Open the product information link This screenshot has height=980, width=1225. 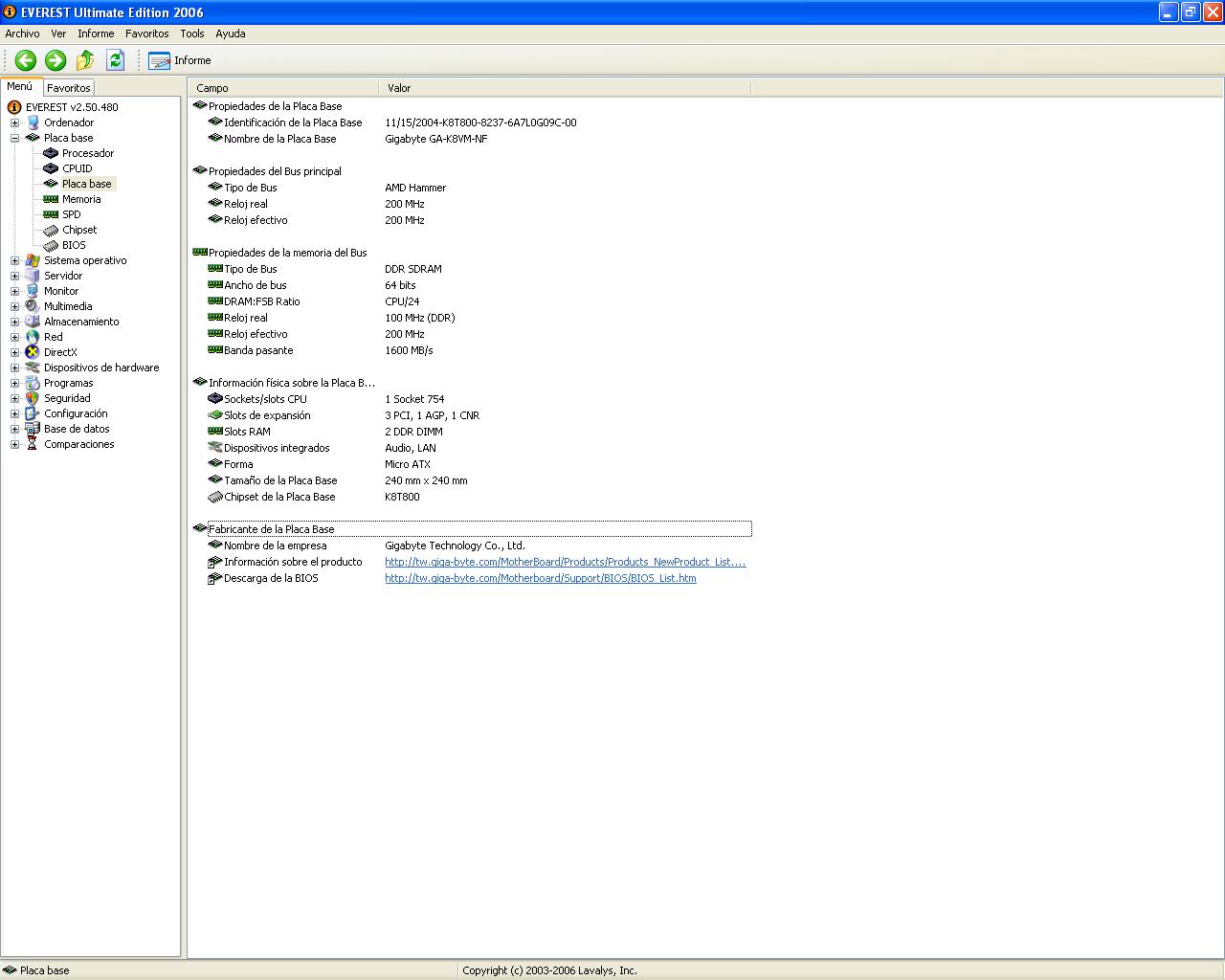(x=565, y=562)
